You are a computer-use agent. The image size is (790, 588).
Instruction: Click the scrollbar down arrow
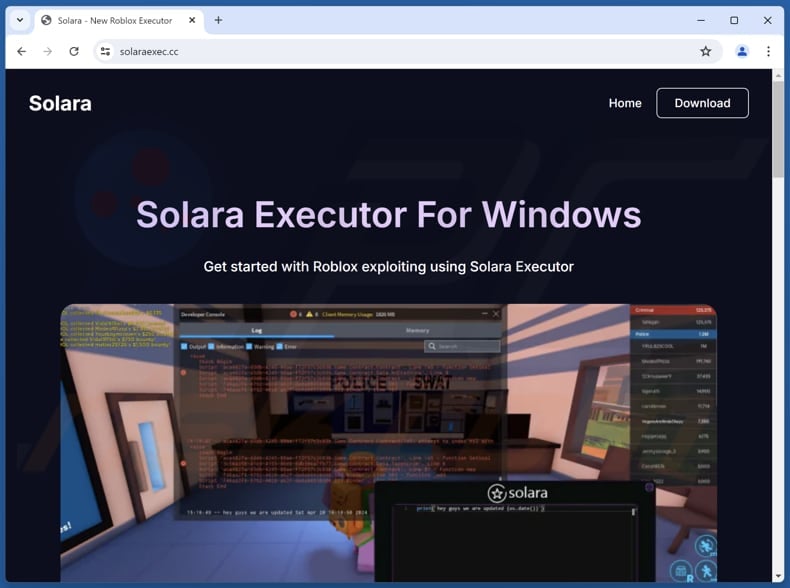click(x=778, y=576)
